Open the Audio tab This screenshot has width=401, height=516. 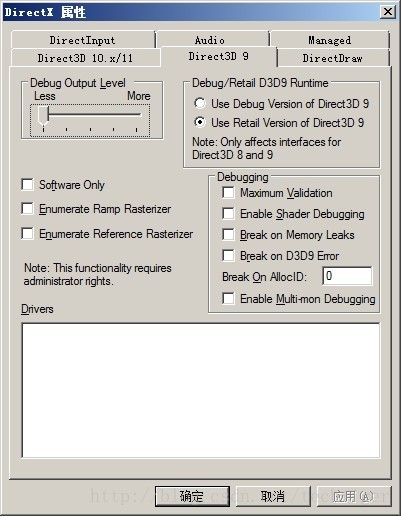[213, 40]
